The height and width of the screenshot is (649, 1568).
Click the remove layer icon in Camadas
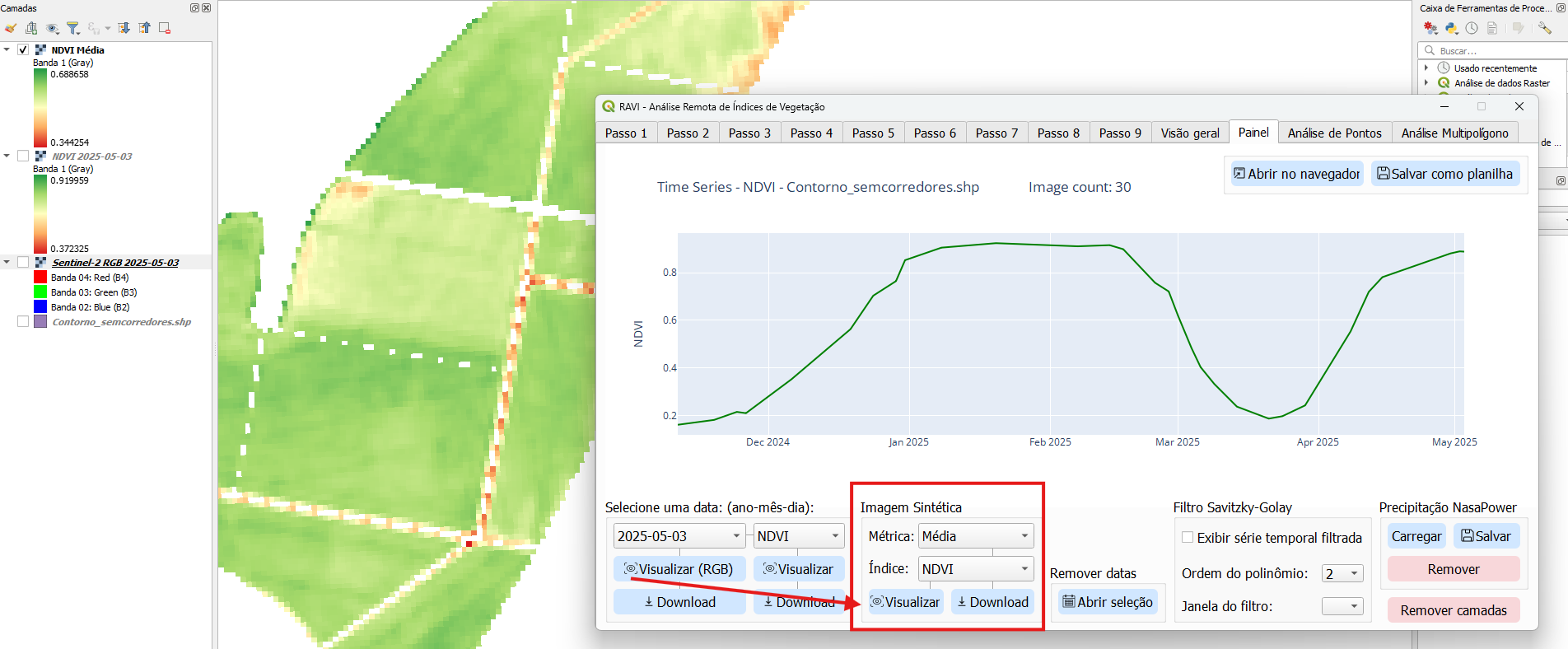[165, 29]
